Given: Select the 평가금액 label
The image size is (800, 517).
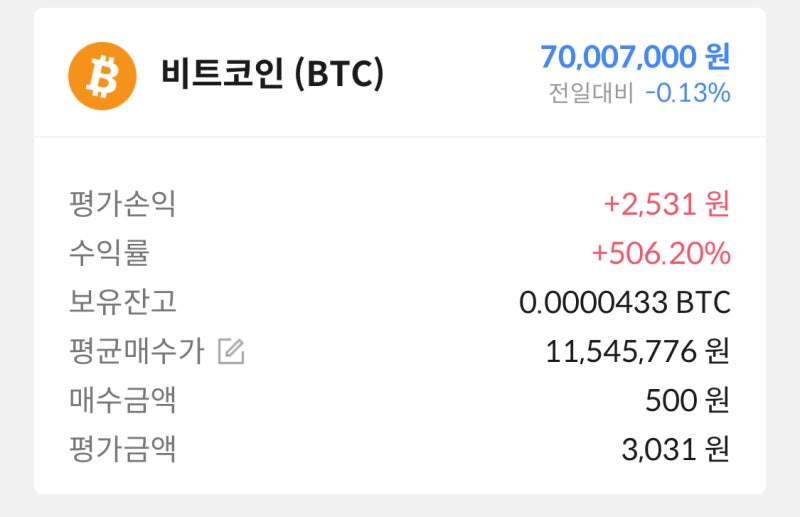Looking at the screenshot, I should [122, 449].
